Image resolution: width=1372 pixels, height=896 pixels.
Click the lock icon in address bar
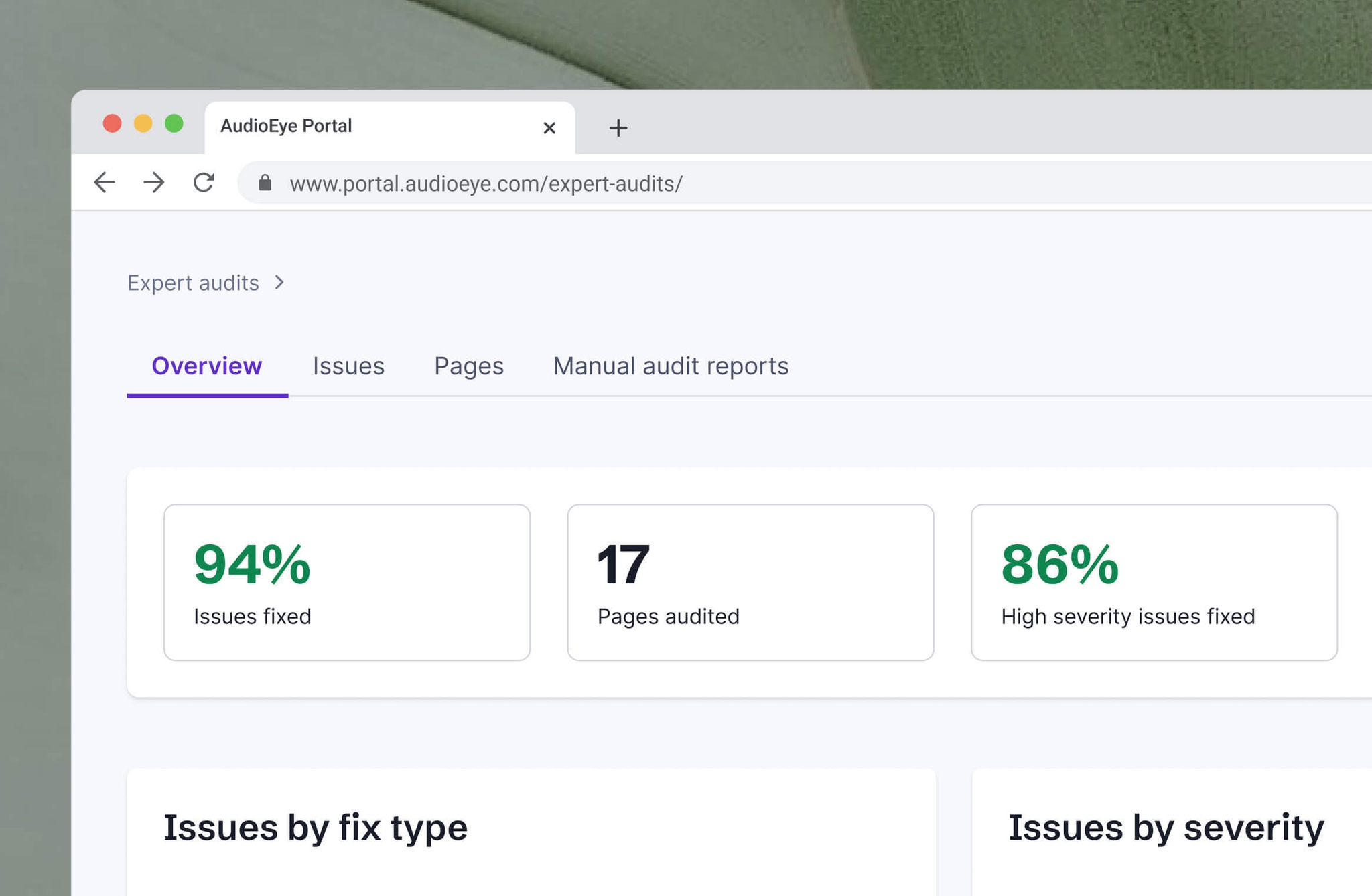coord(265,183)
